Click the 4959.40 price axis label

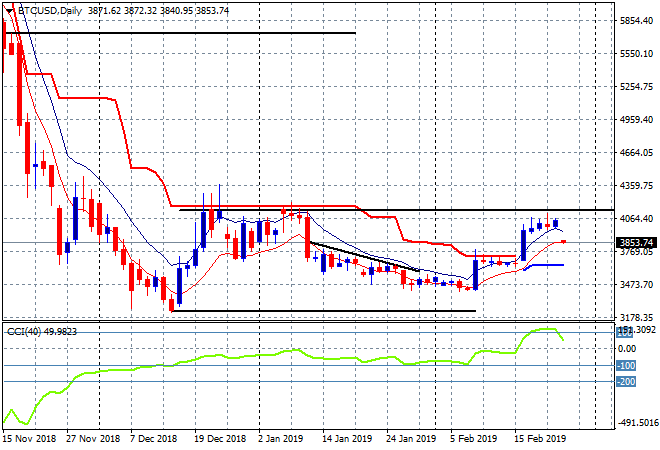pos(636,120)
